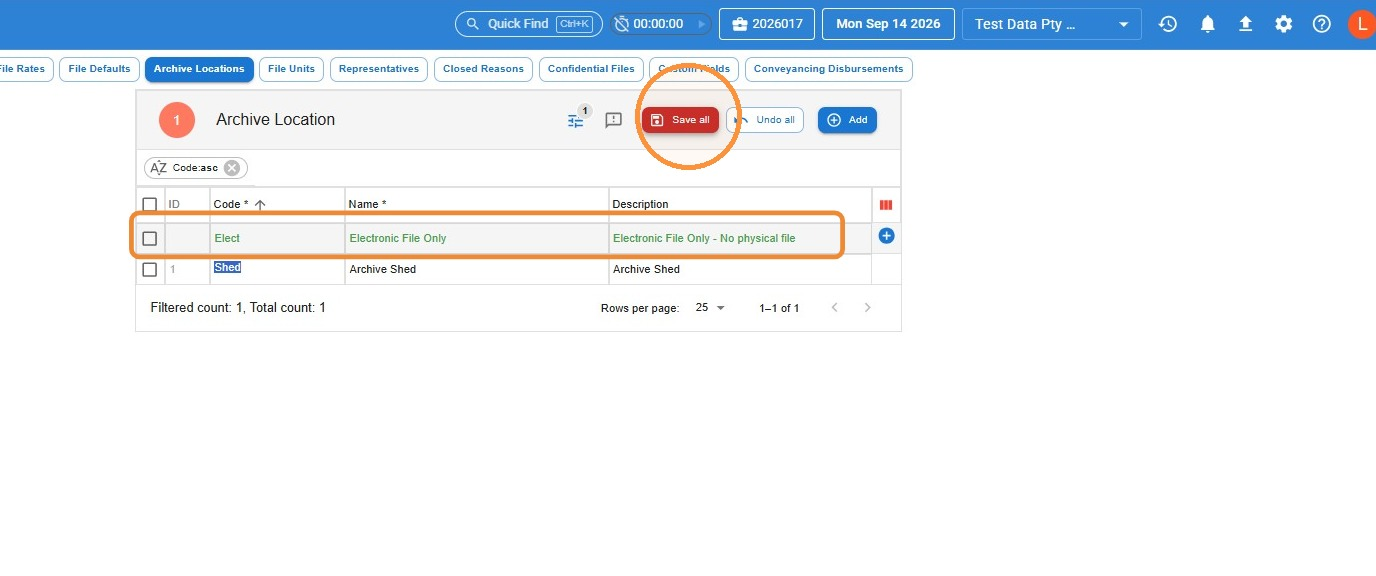Open the comment feedback icon

pyautogui.click(x=614, y=120)
